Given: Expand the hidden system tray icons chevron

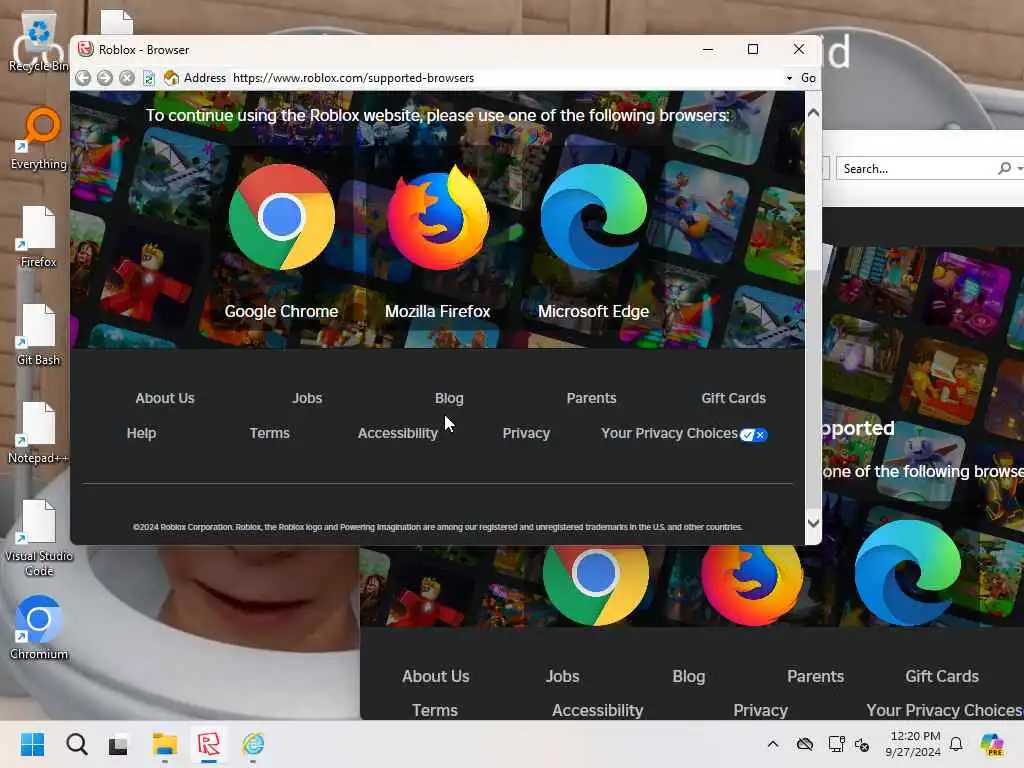Looking at the screenshot, I should click(773, 744).
